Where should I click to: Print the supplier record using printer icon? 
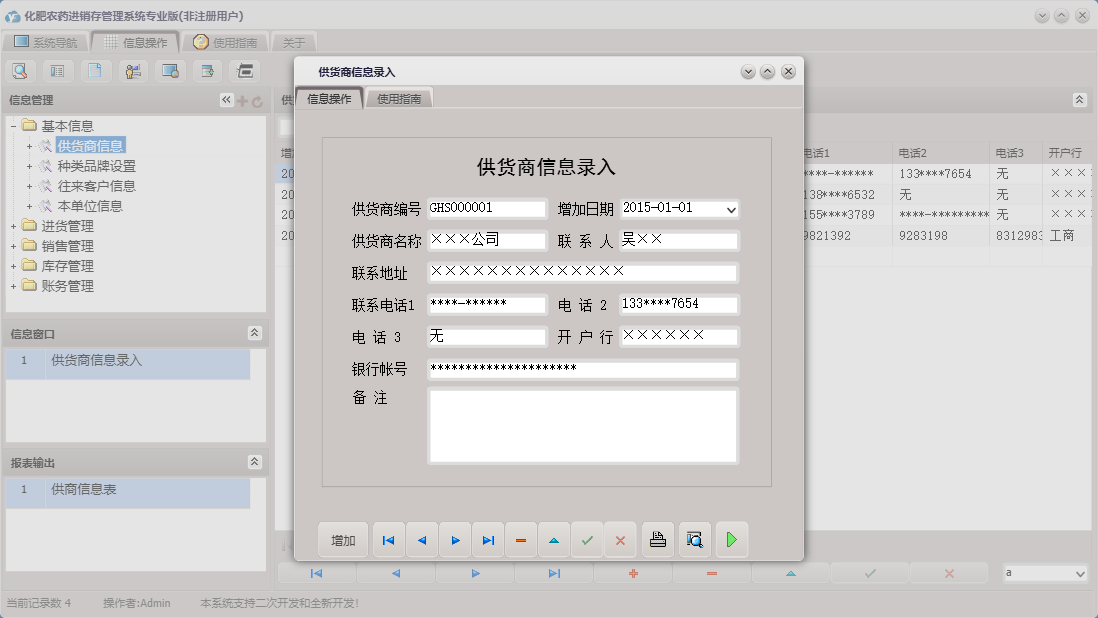pyautogui.click(x=659, y=540)
